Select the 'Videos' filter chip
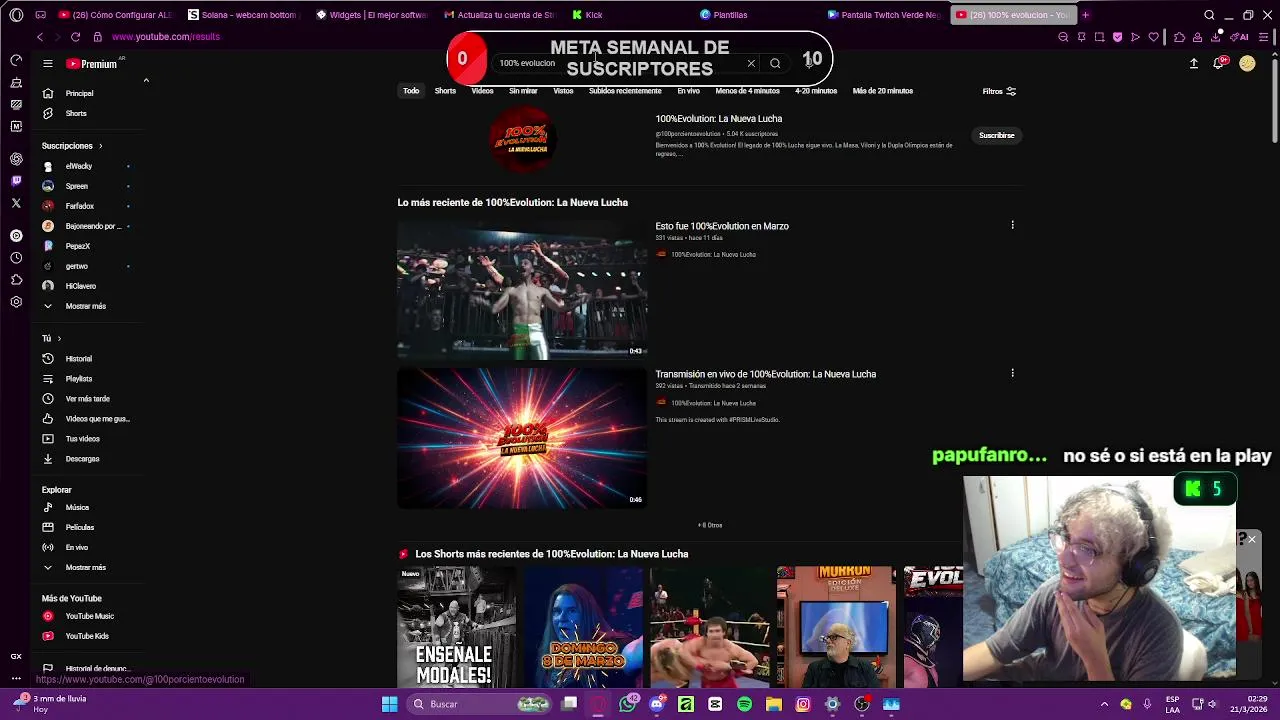This screenshot has height=720, width=1280. (x=482, y=91)
